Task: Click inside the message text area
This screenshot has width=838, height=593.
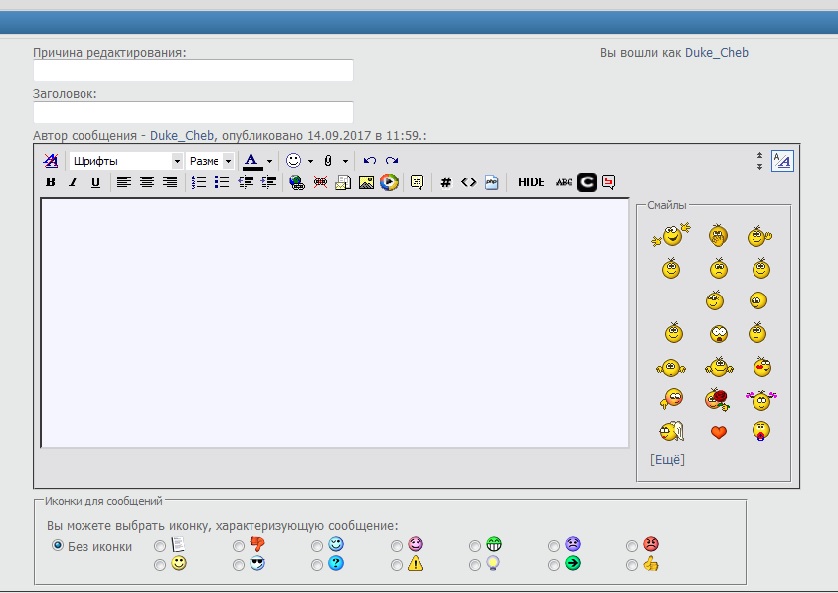Action: tap(334, 322)
